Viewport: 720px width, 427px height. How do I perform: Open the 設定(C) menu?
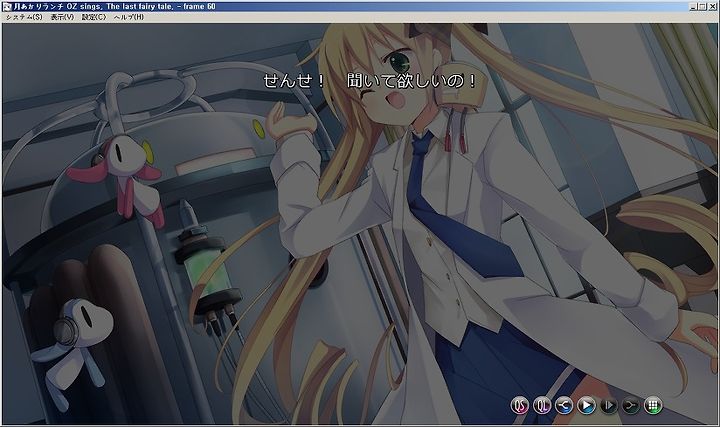click(94, 17)
